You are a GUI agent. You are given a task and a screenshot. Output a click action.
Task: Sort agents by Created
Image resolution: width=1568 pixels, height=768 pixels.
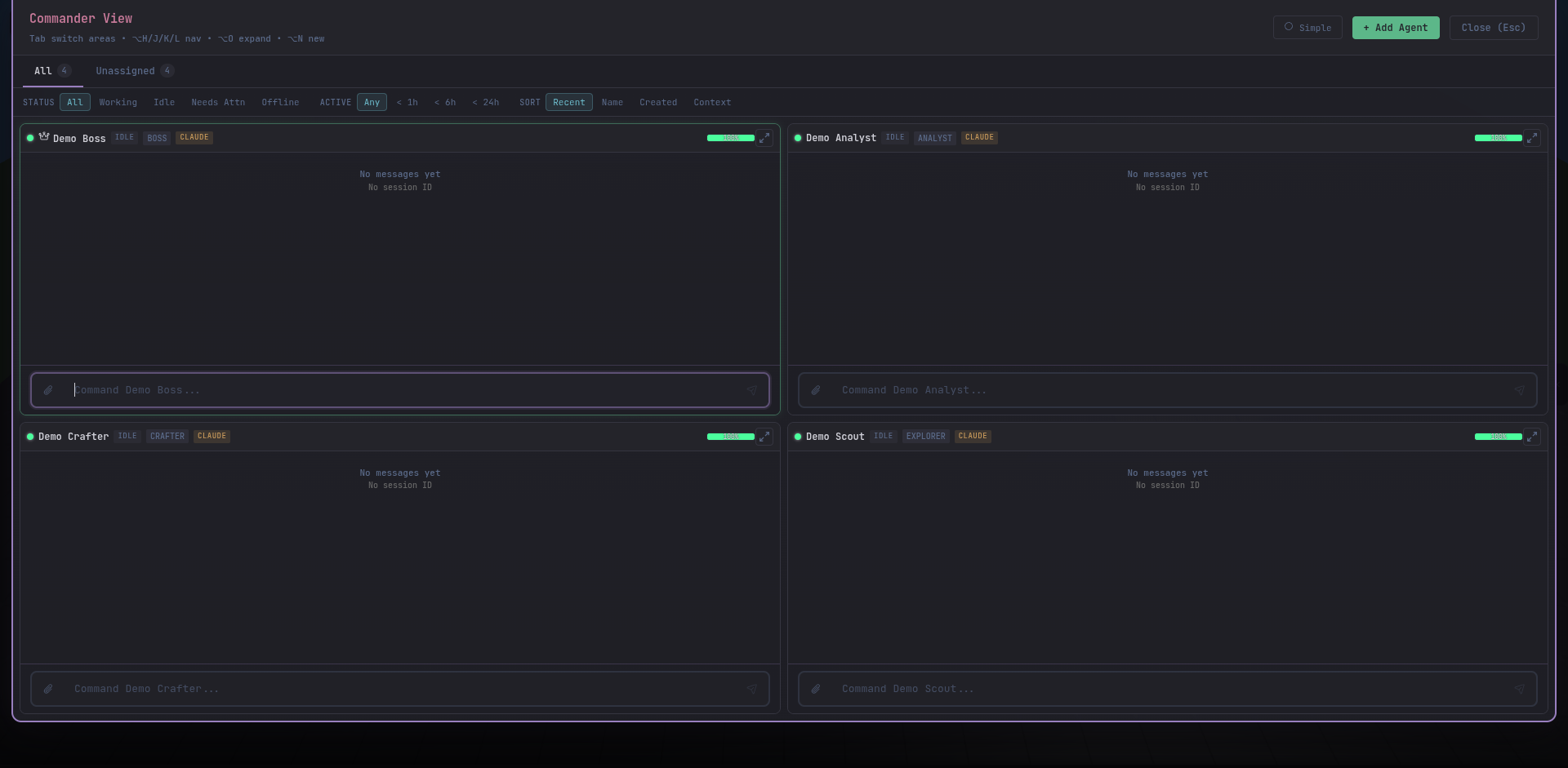coord(658,102)
